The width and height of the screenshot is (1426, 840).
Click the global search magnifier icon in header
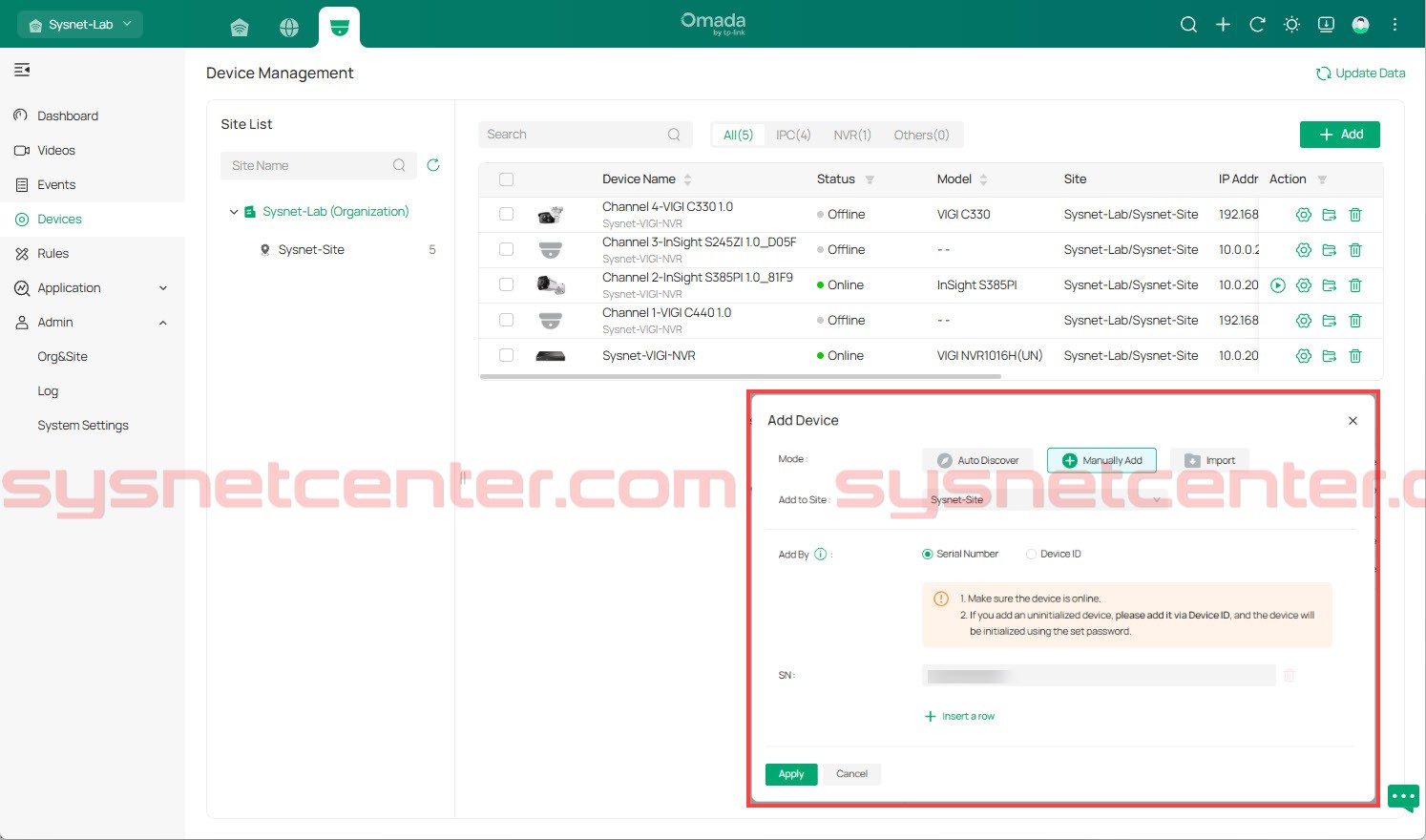(1188, 25)
